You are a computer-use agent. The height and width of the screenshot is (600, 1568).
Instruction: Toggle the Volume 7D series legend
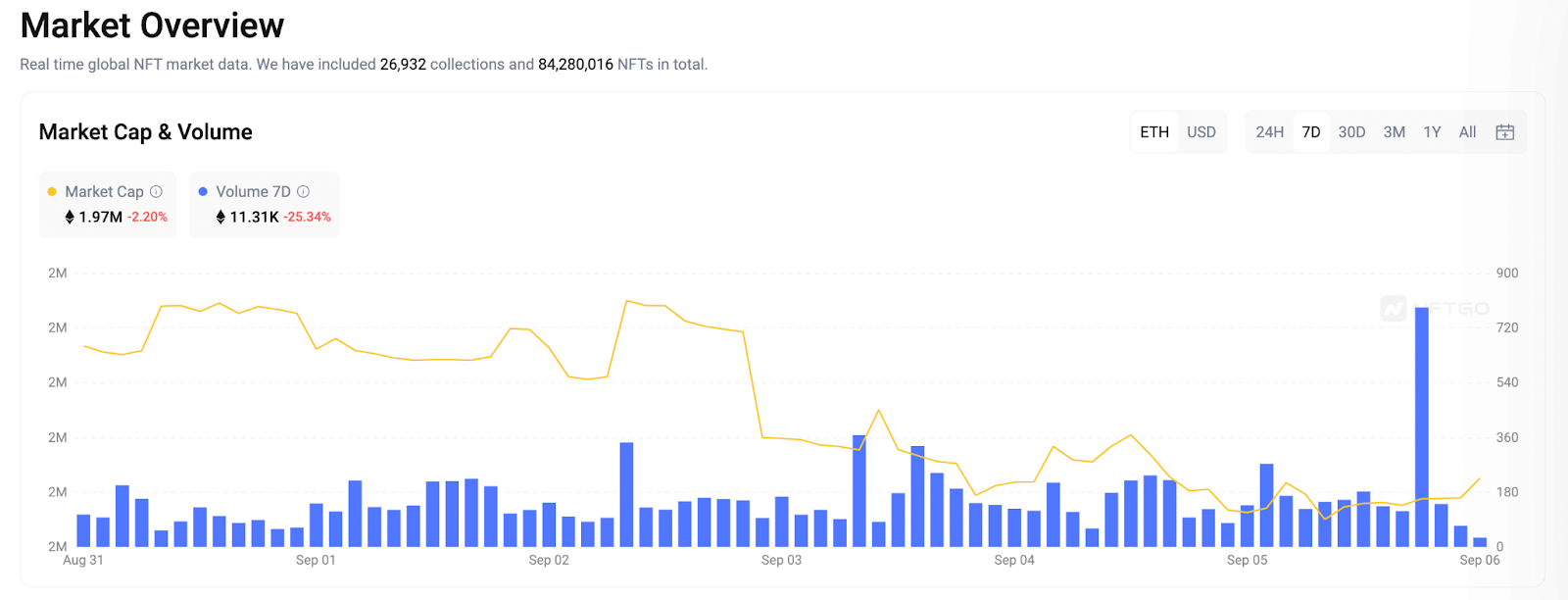click(x=253, y=191)
